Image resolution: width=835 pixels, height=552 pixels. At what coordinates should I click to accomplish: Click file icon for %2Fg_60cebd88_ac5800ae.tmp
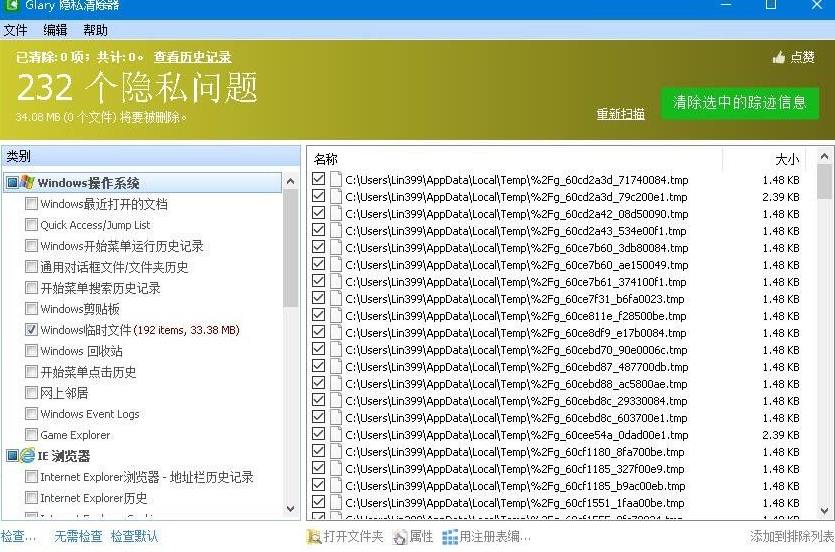pyautogui.click(x=335, y=384)
